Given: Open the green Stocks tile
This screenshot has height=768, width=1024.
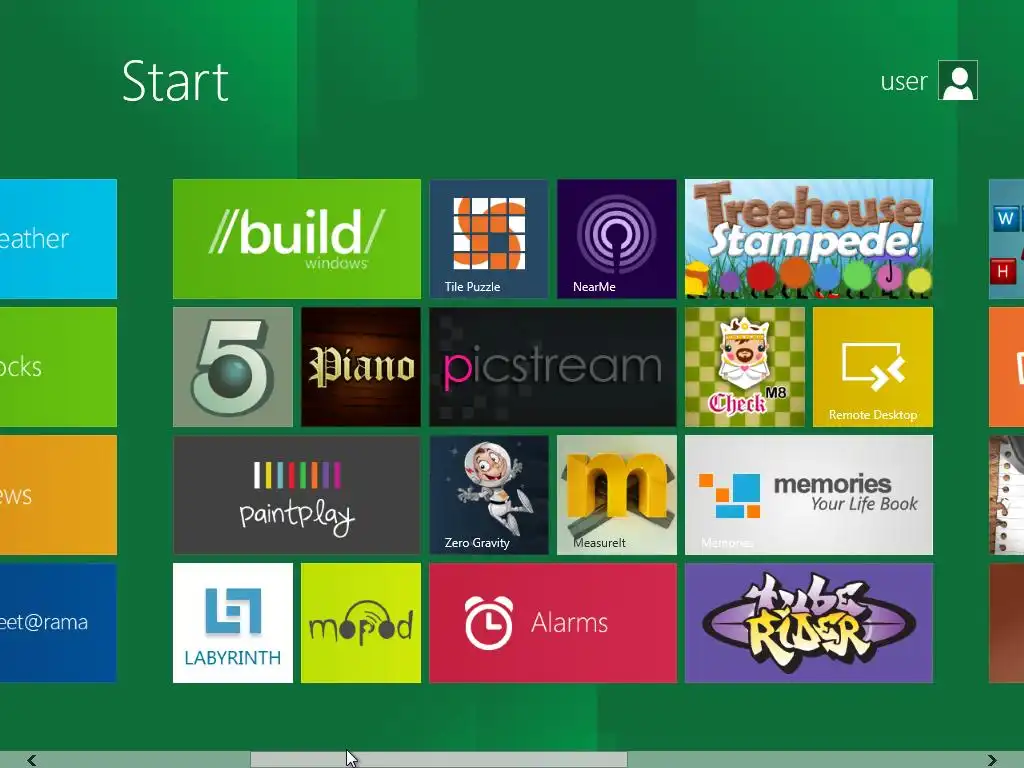Looking at the screenshot, I should (58, 366).
